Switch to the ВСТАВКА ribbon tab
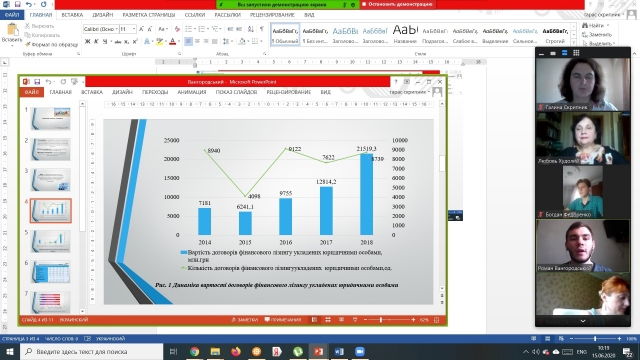 72,15
